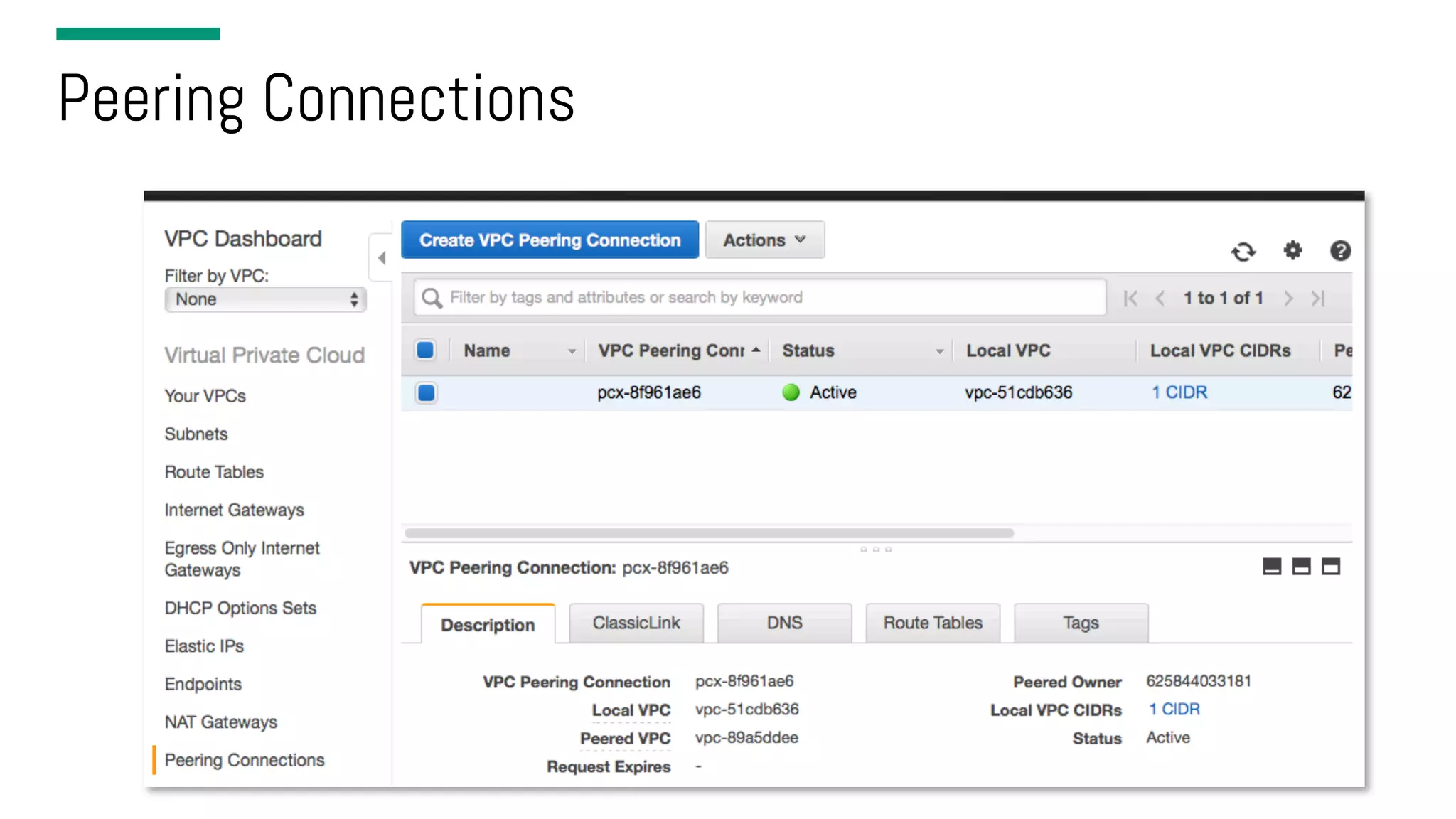The height and width of the screenshot is (819, 1456).
Task: Go to previous page of results
Action: [1160, 299]
